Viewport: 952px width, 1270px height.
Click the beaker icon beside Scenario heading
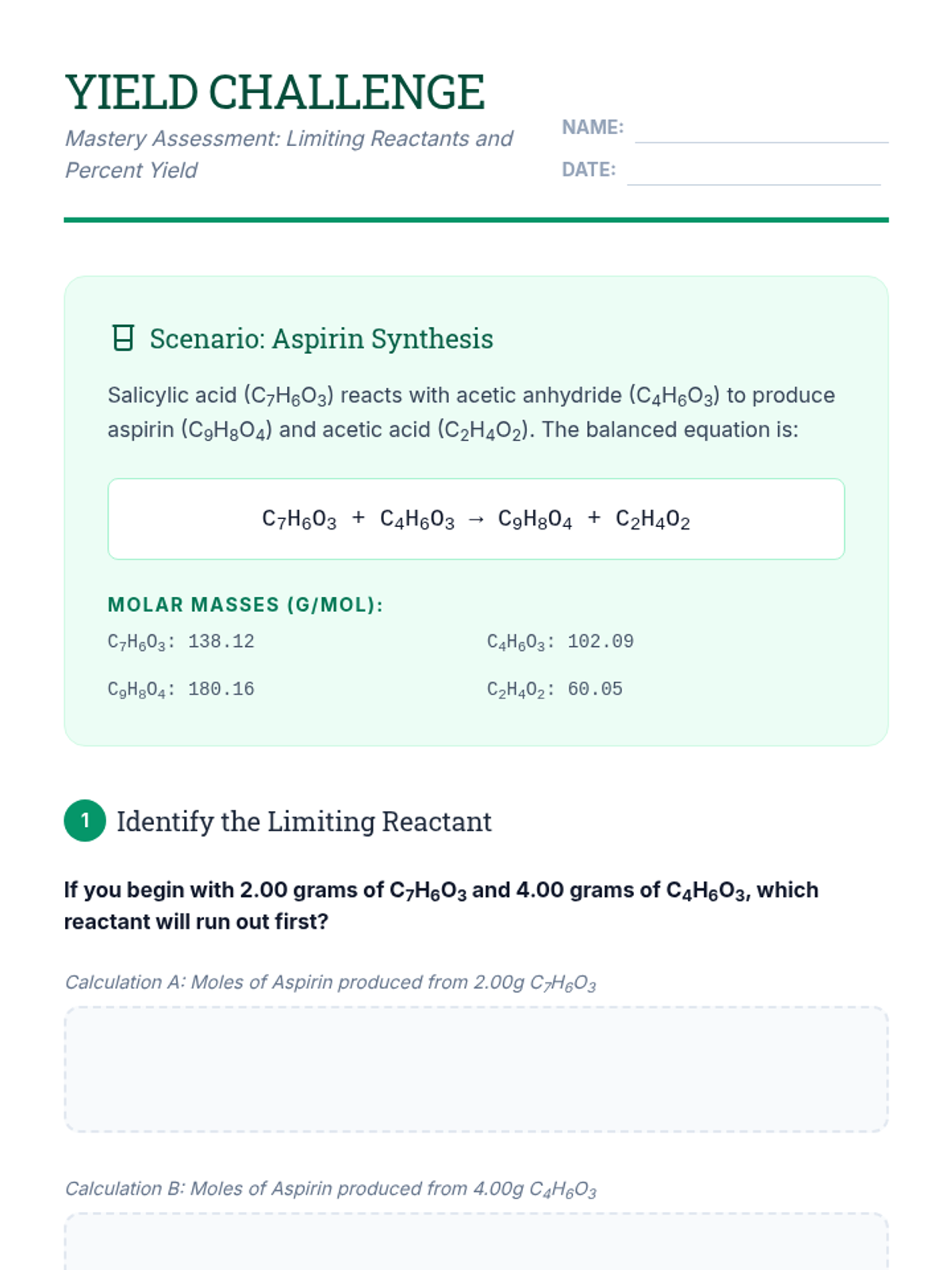pyautogui.click(x=123, y=338)
